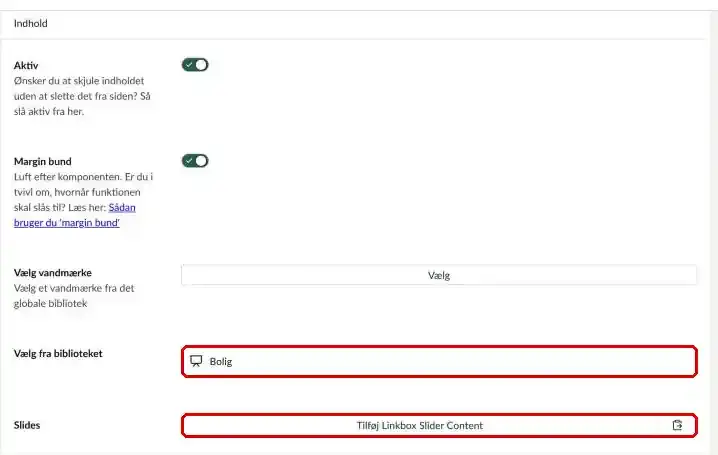Click the presentation icon beside Bolig
Image resolution: width=718 pixels, height=455 pixels.
click(x=196, y=361)
